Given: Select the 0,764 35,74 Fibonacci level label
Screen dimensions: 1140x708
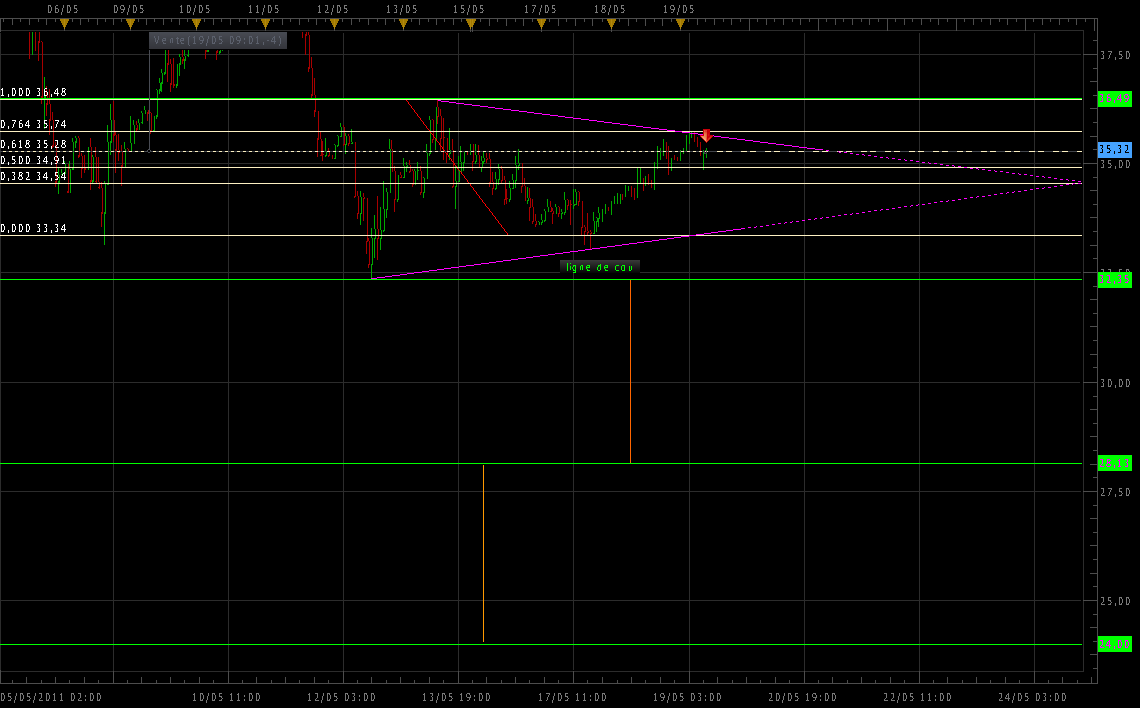Looking at the screenshot, I should coord(34,125).
